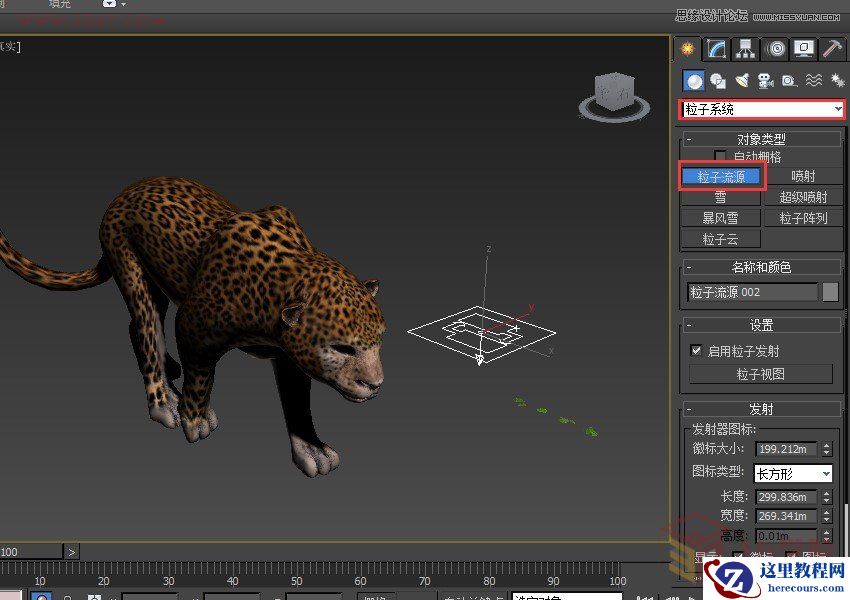Toggle the 自动栅格 checkbox

pos(720,156)
